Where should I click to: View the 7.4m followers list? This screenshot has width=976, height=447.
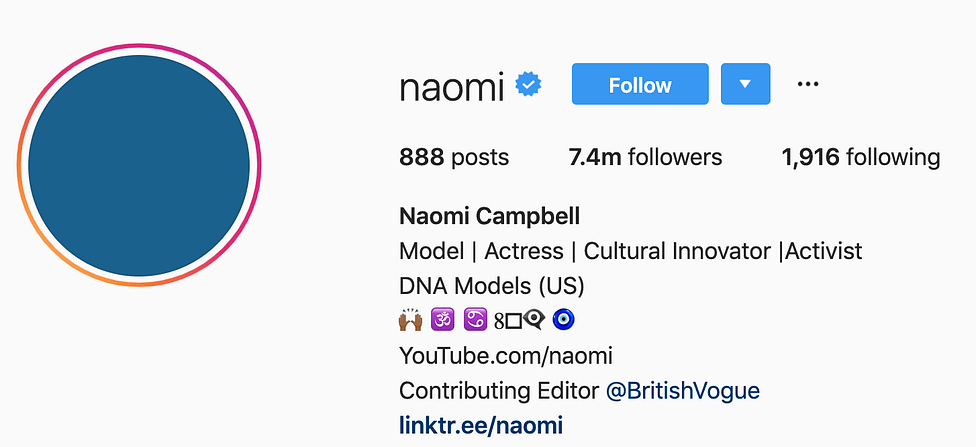click(645, 158)
